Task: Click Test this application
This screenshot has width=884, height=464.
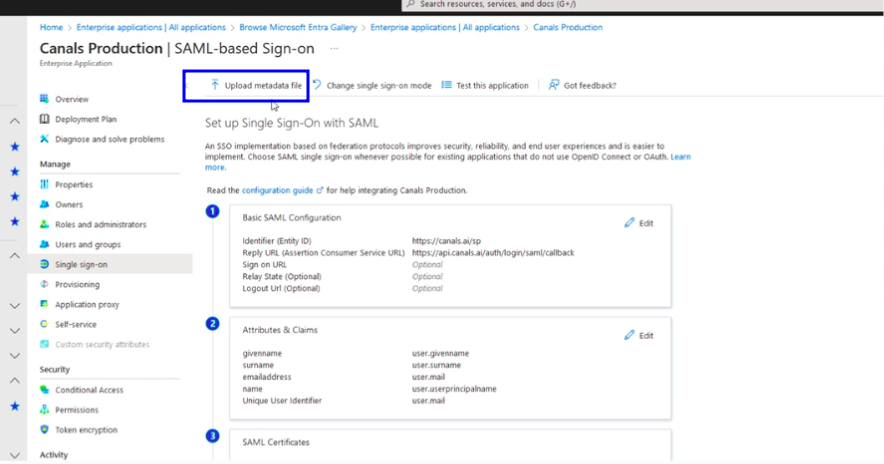Action: pos(485,85)
